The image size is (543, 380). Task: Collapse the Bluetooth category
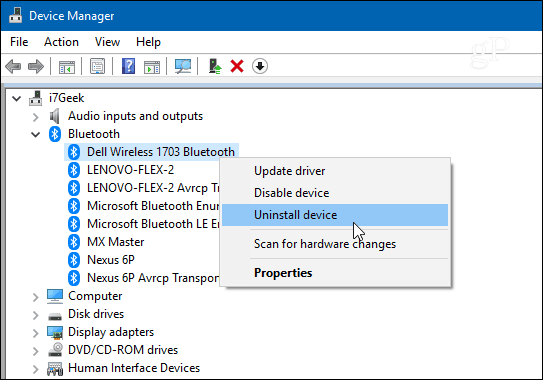tap(36, 134)
